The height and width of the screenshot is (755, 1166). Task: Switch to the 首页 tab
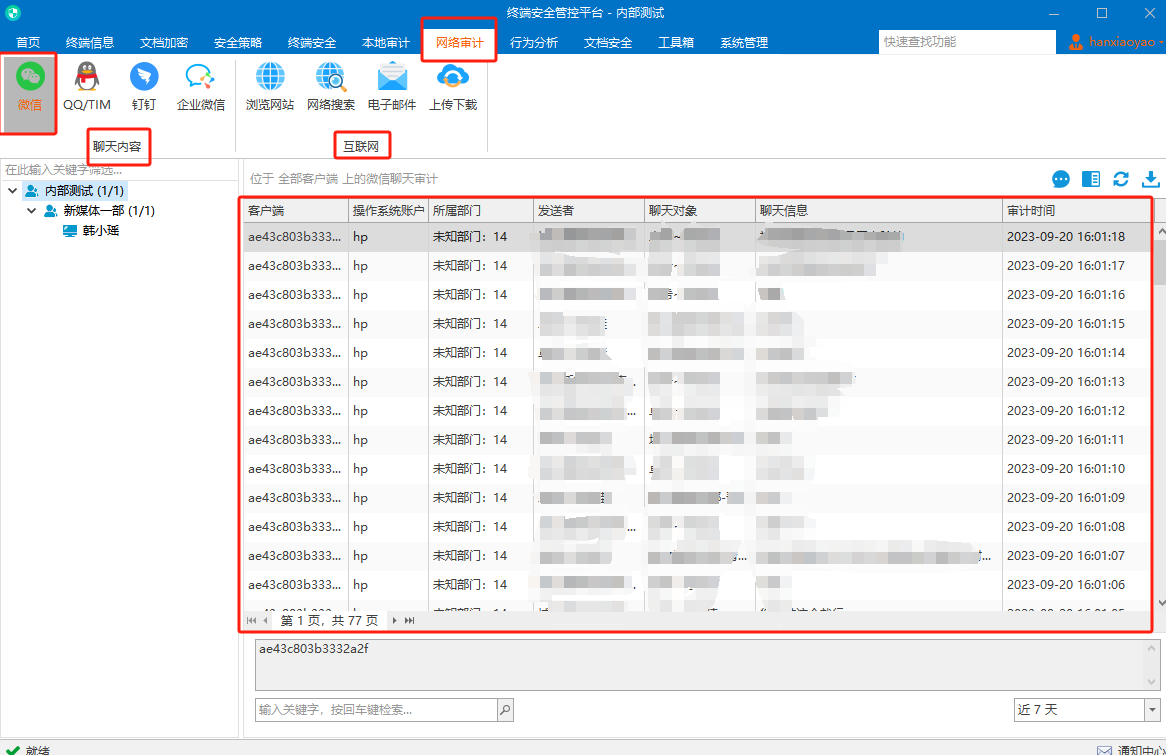tap(28, 42)
